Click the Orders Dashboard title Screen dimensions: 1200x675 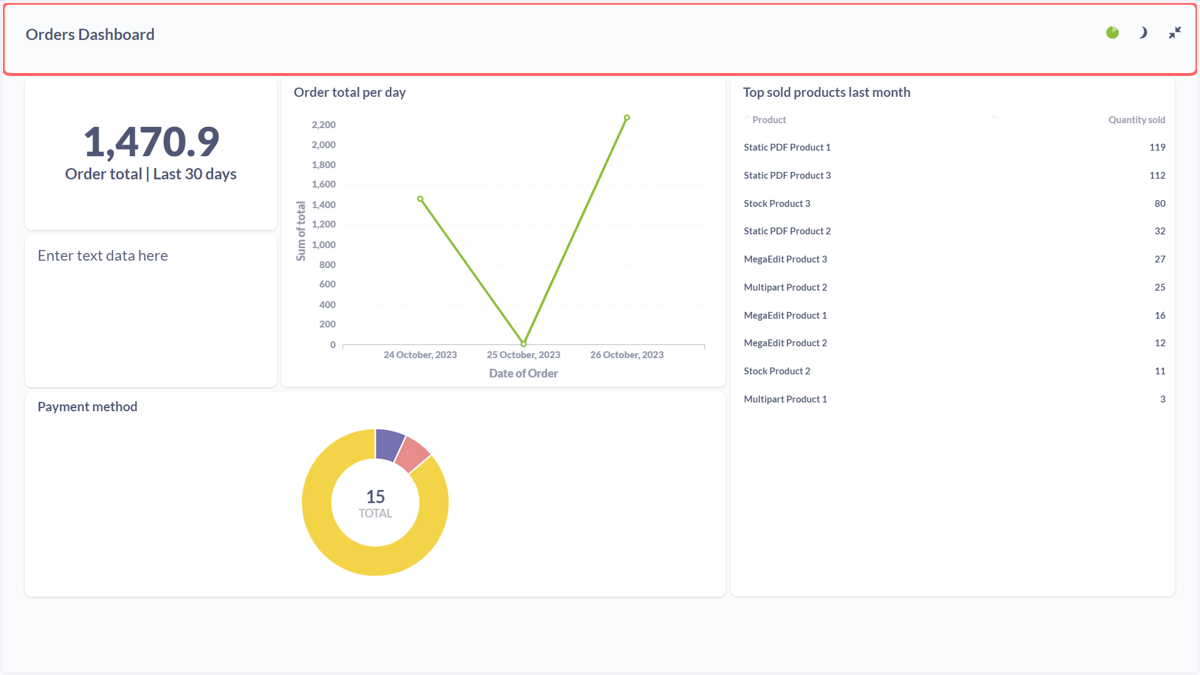click(x=90, y=34)
